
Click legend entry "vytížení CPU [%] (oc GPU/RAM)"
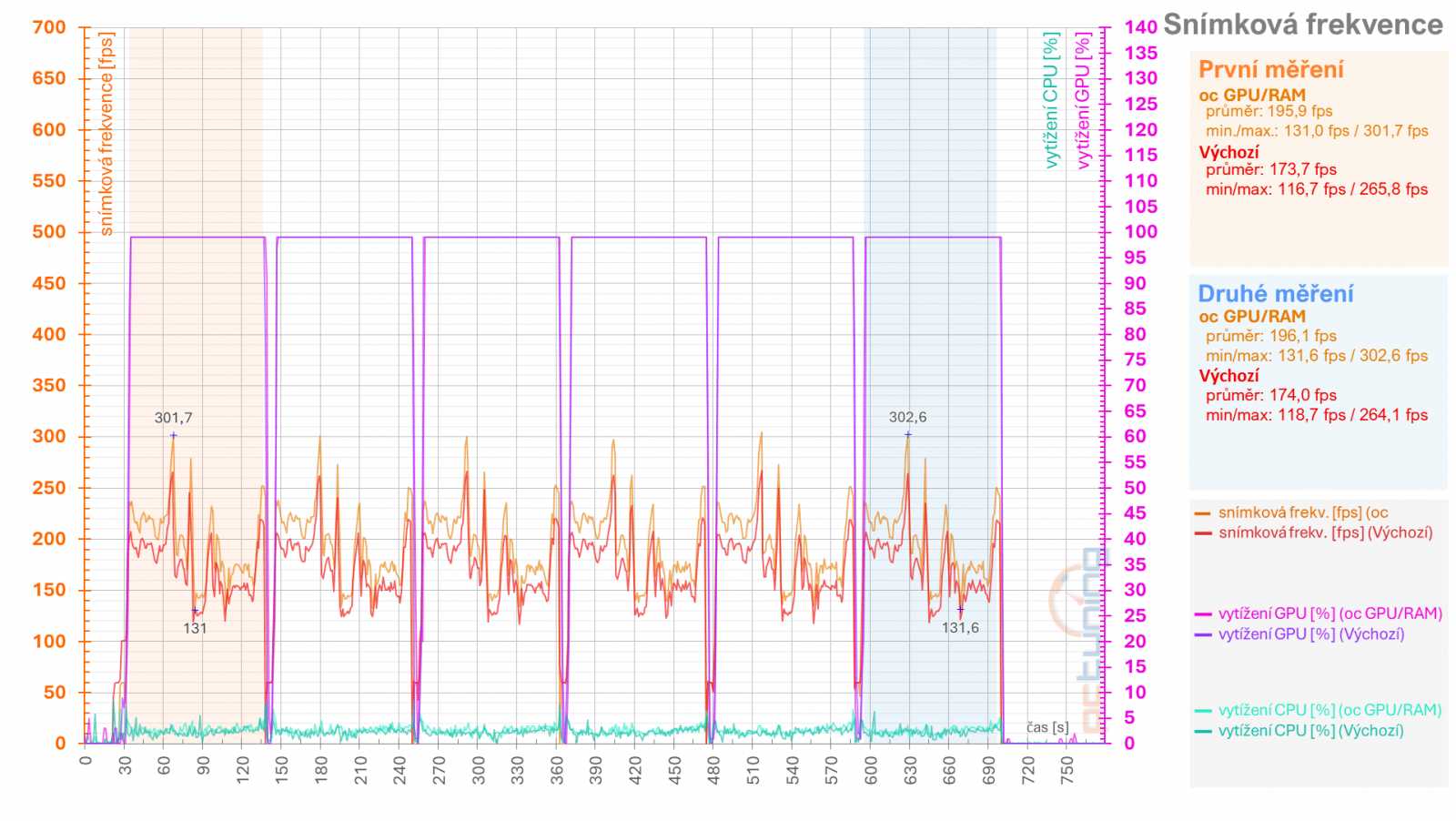(1330, 710)
